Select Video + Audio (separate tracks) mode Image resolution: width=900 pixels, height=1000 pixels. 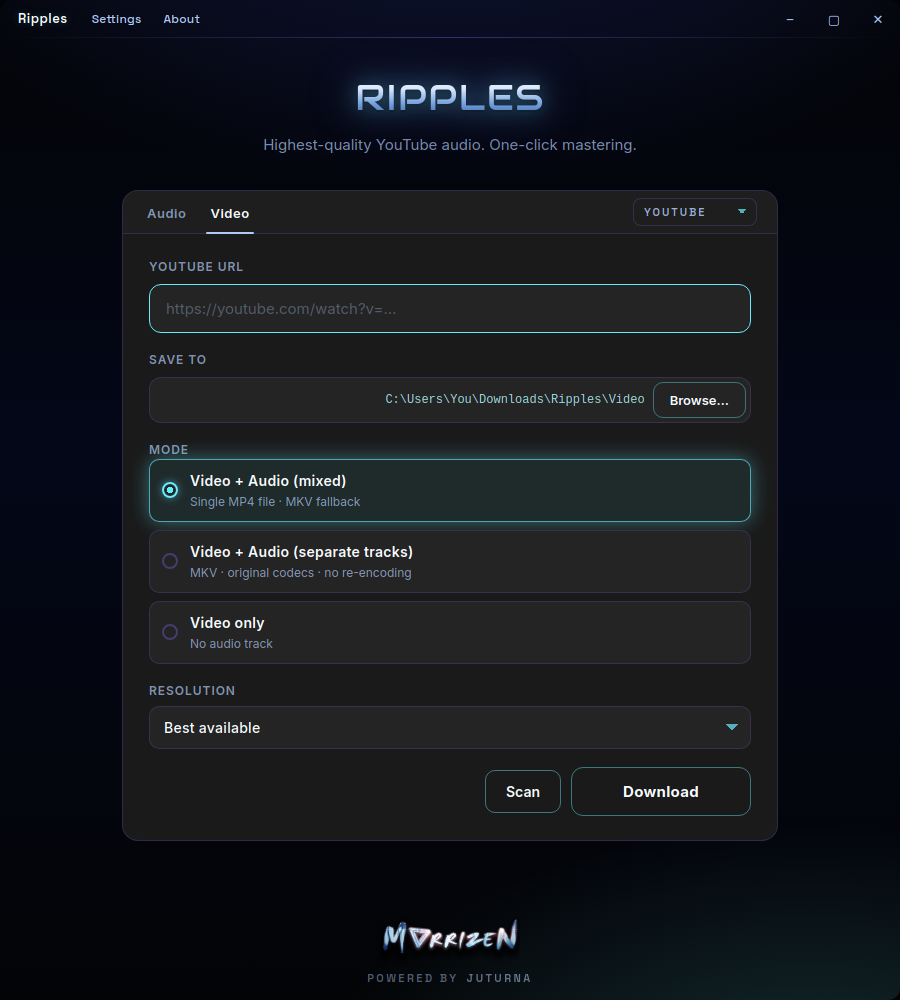coord(450,562)
